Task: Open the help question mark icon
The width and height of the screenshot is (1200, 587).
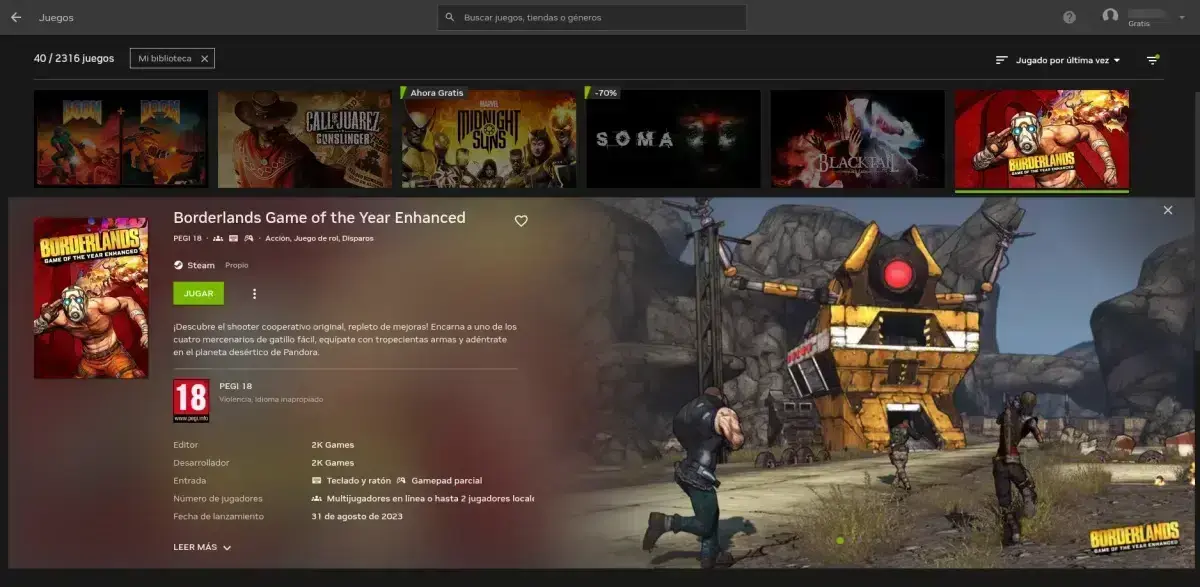Action: click(1070, 17)
